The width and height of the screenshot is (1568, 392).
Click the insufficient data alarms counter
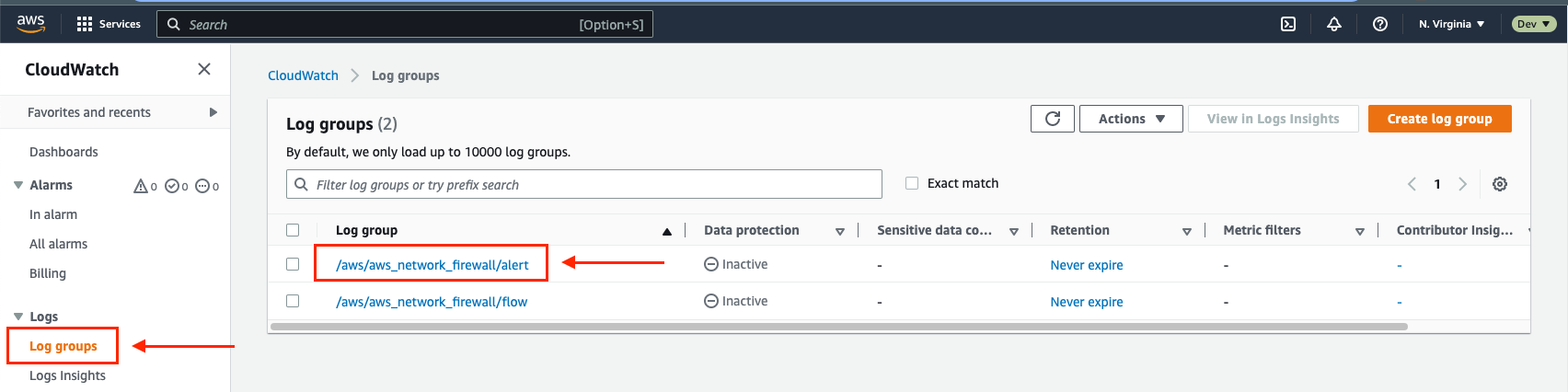click(x=207, y=186)
